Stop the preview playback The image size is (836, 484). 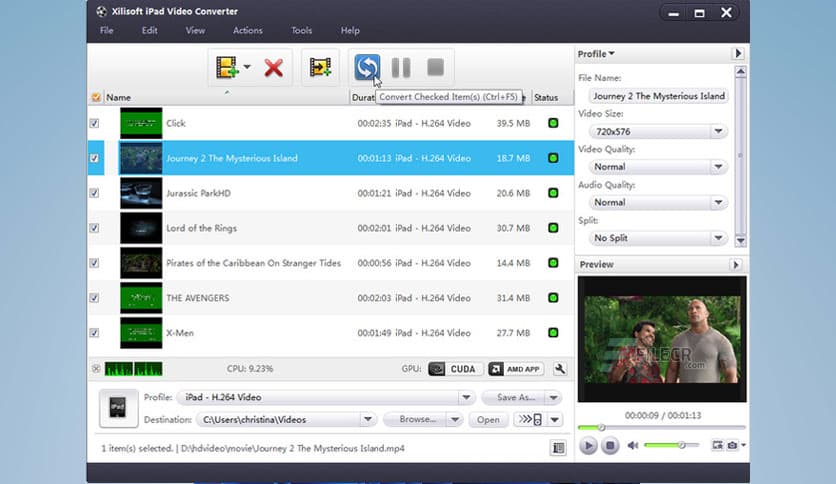[610, 446]
